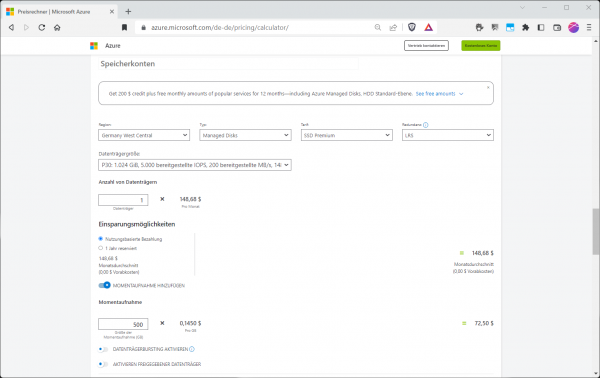Open the Tarif dropdown SSD Premium
Screen dimensions: 600x378
pyautogui.click(x=346, y=135)
